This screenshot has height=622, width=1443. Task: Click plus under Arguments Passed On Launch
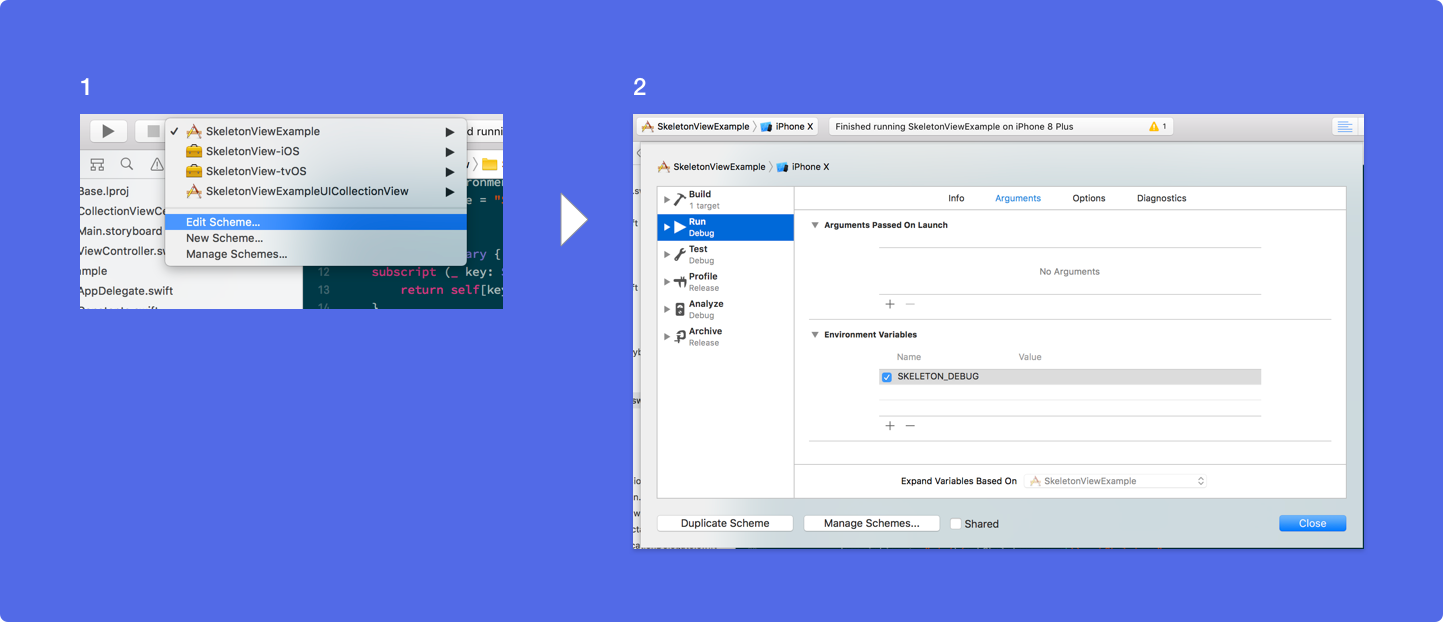(890, 304)
